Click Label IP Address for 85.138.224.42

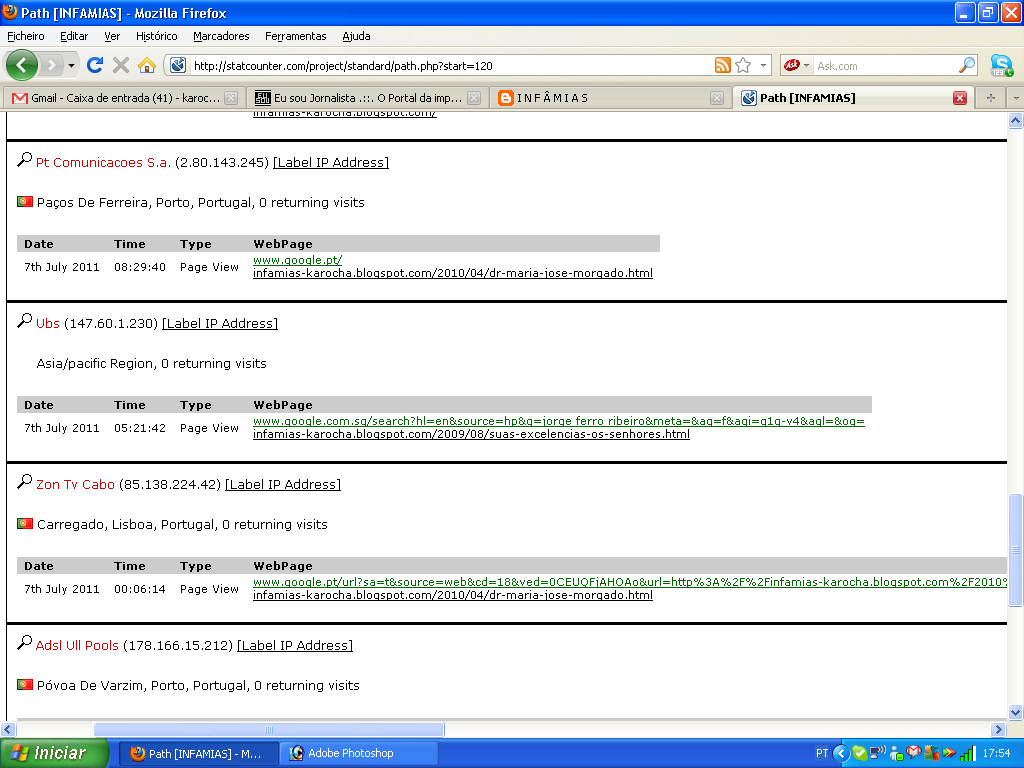pyautogui.click(x=283, y=485)
